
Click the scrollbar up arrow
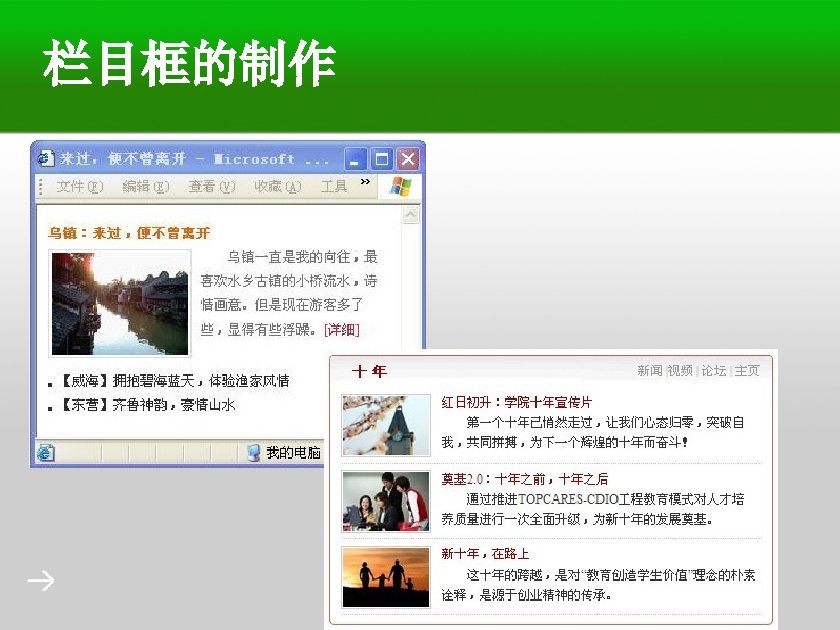411,215
